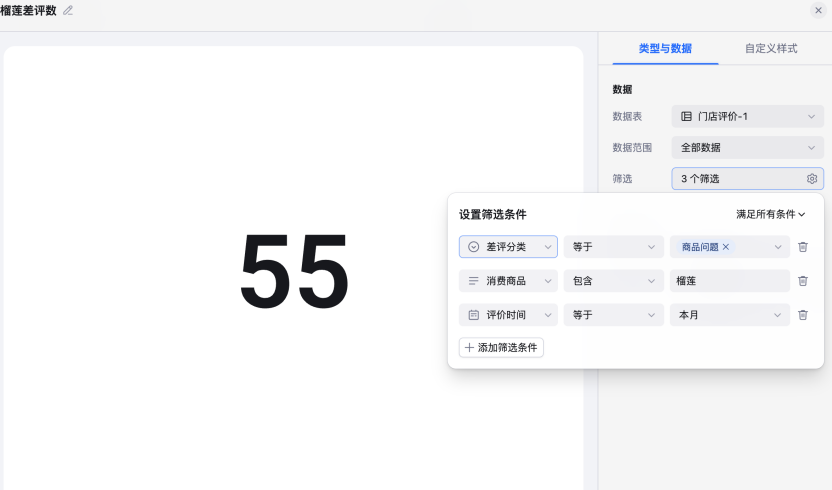Image resolution: width=832 pixels, height=490 pixels.
Task: Open the 包含 operator dropdown
Action: coord(613,281)
